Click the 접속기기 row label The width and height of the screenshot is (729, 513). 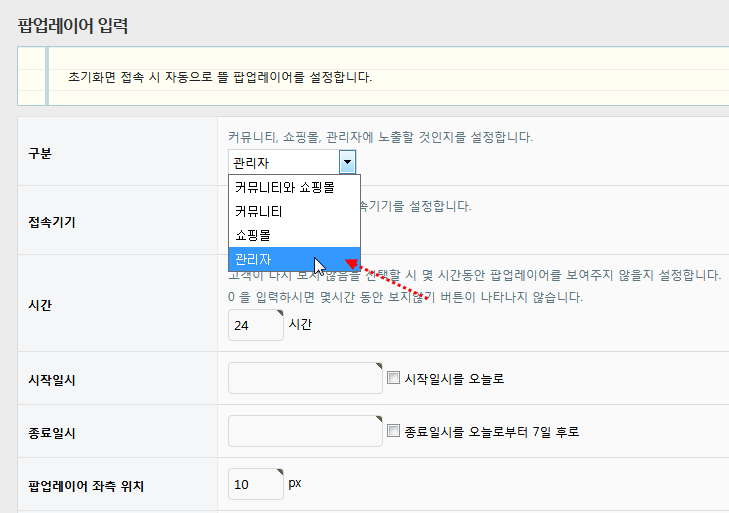click(x=52, y=222)
